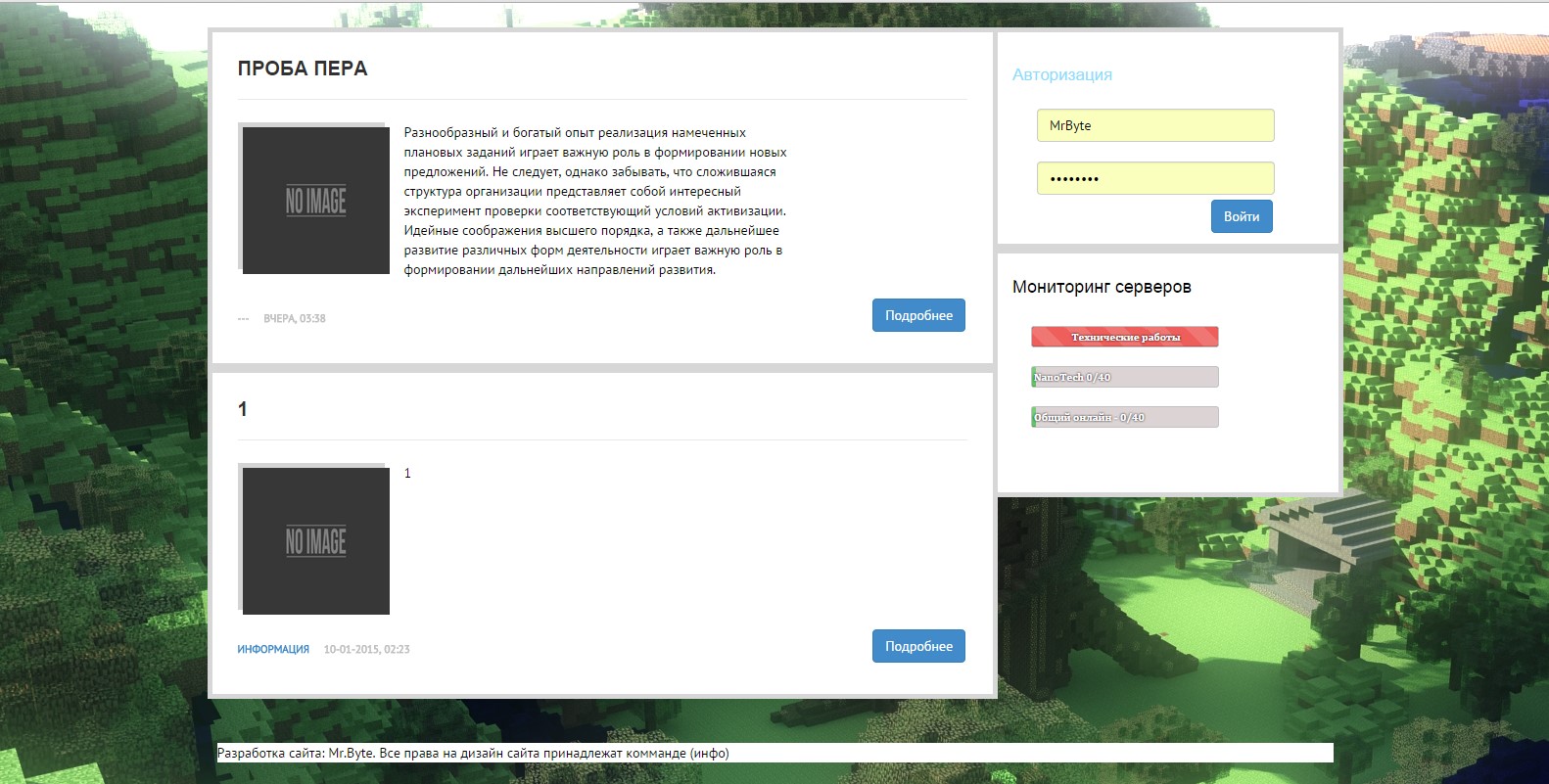Click the ПРОБА ПЕРА article body text
The height and width of the screenshot is (784, 1549).
(x=594, y=201)
